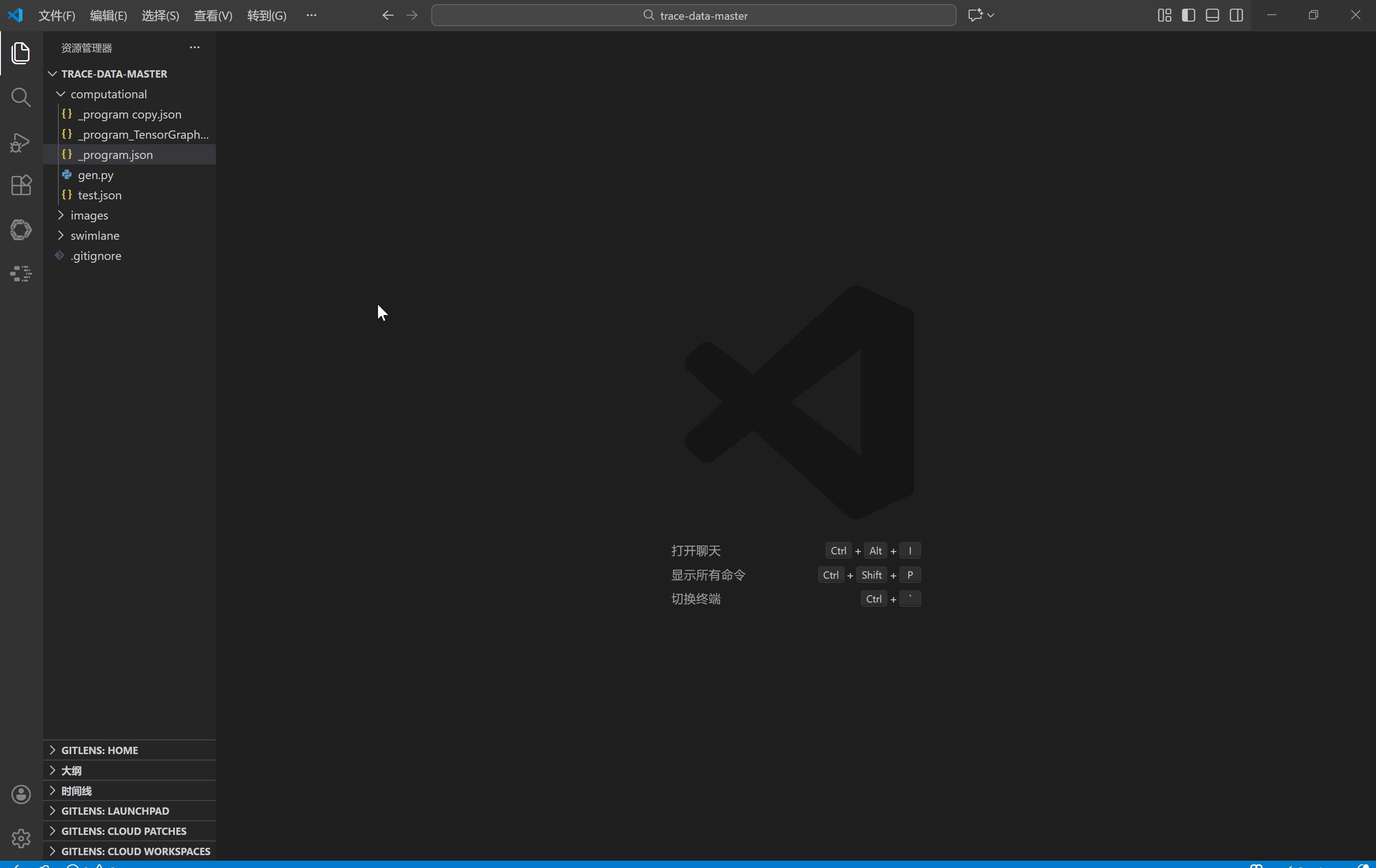Toggle the secondary sidebar visibility
The height and width of the screenshot is (868, 1376).
[x=1236, y=16]
